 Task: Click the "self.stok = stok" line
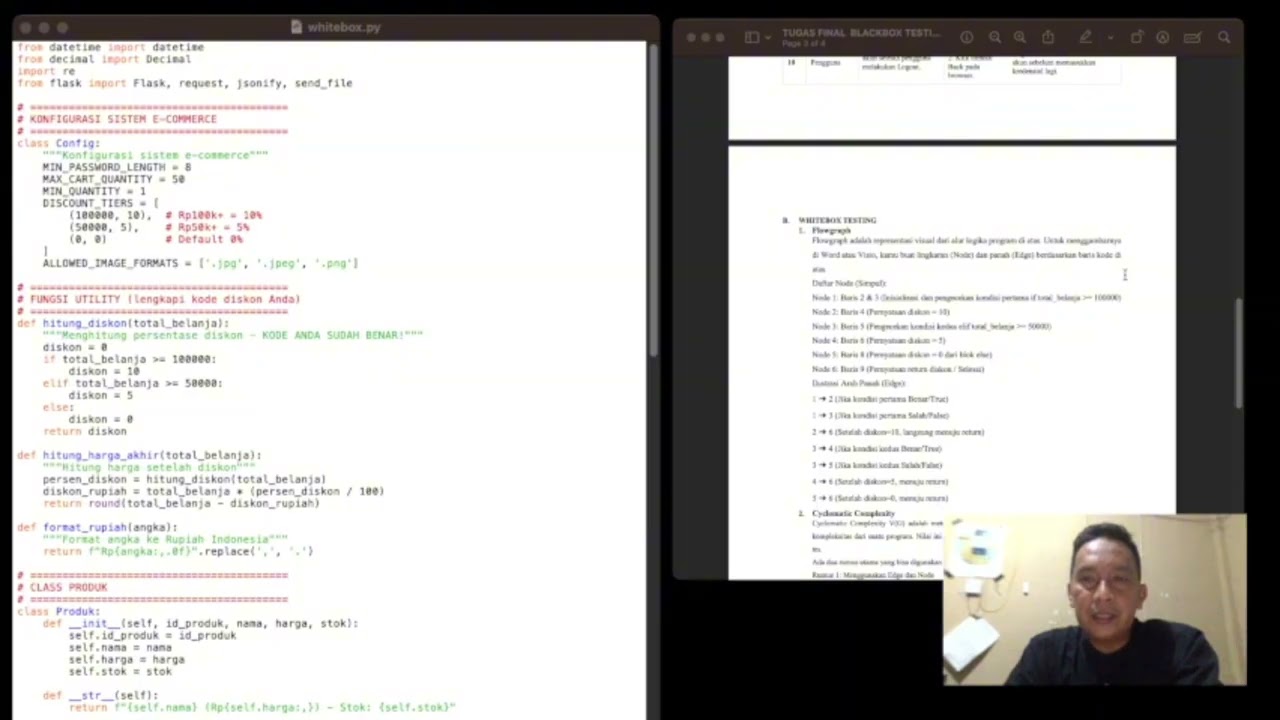click(x=120, y=671)
